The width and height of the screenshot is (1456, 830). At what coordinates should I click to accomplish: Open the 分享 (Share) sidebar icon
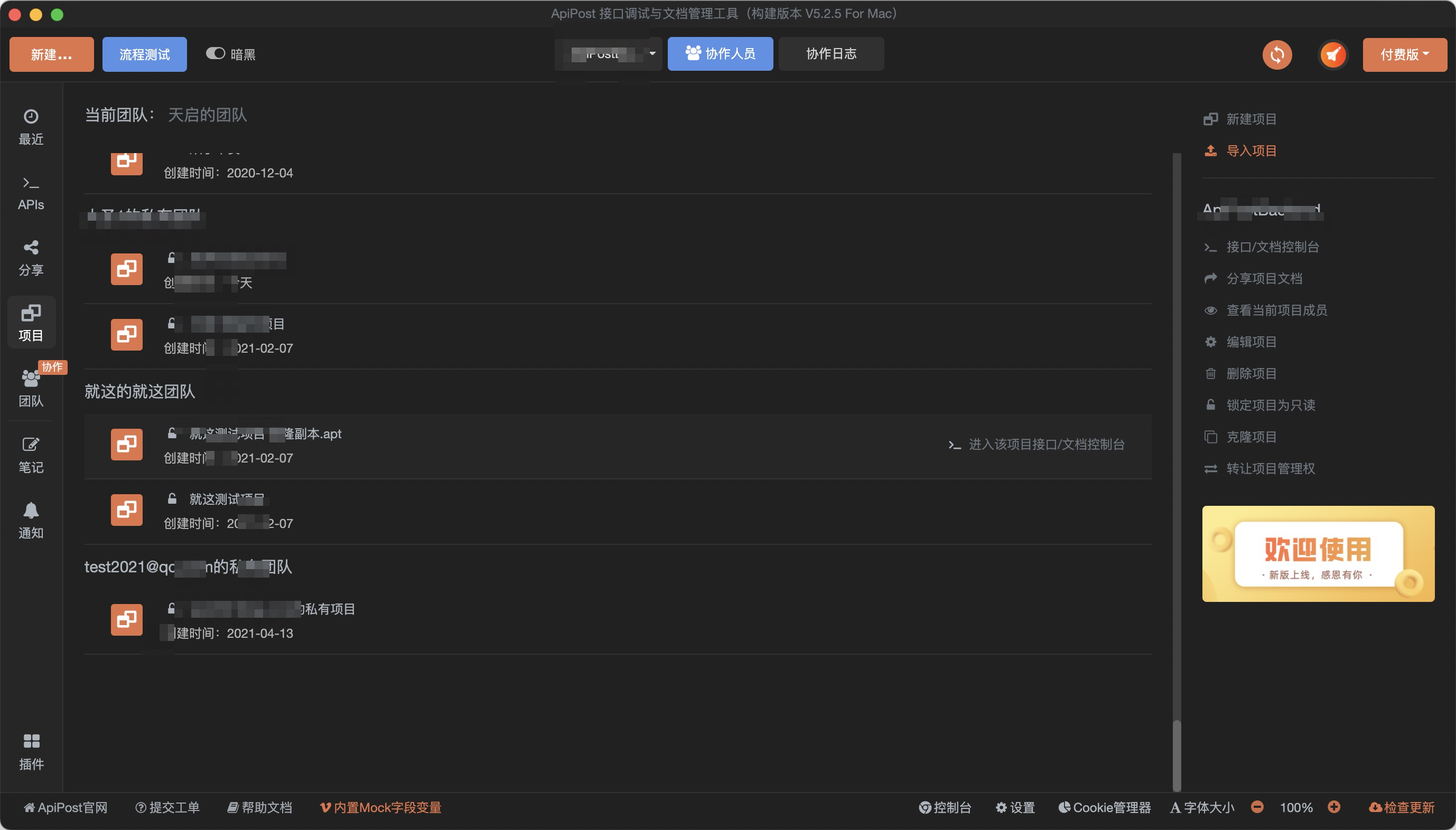pyautogui.click(x=31, y=258)
